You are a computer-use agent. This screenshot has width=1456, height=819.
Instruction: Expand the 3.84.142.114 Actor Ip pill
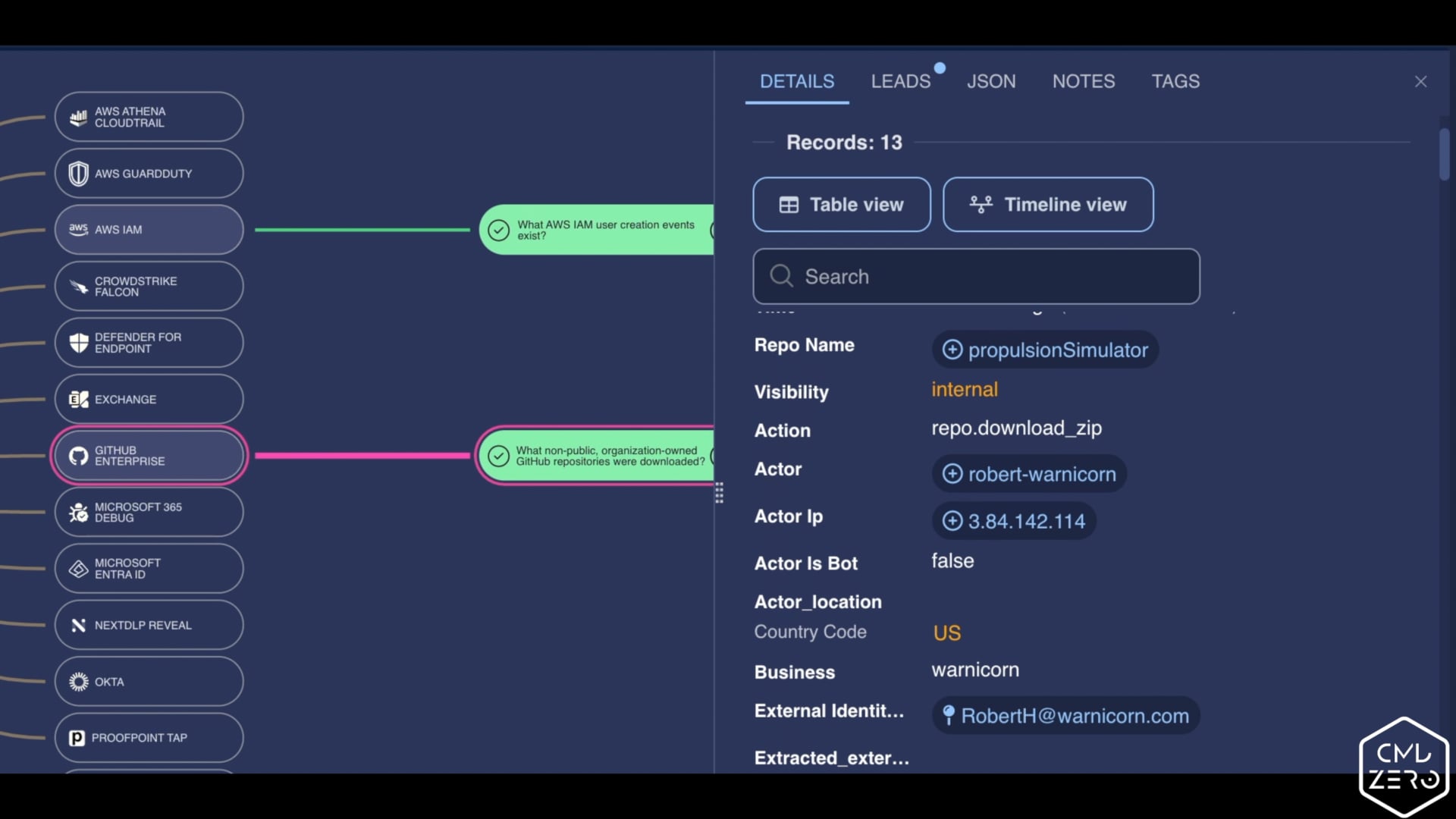click(x=952, y=521)
